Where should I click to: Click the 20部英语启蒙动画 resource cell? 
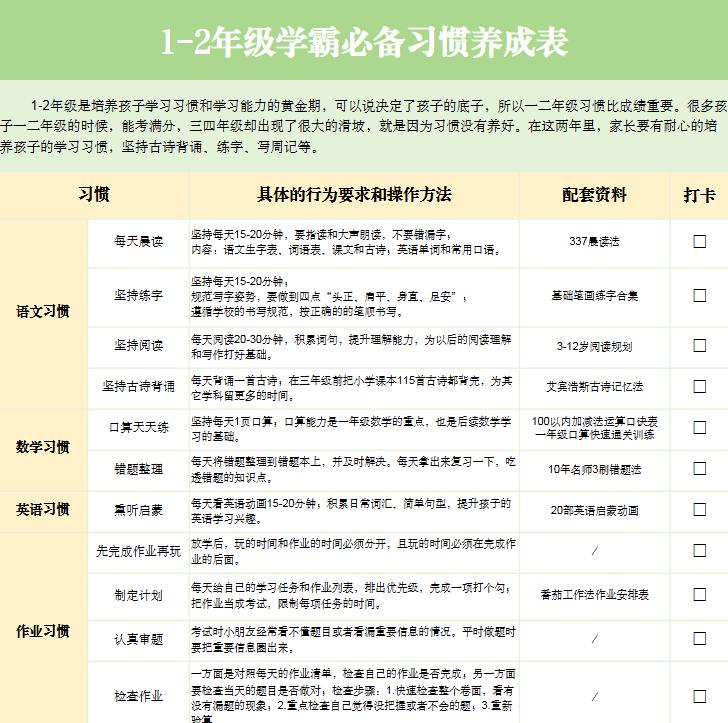coord(594,510)
